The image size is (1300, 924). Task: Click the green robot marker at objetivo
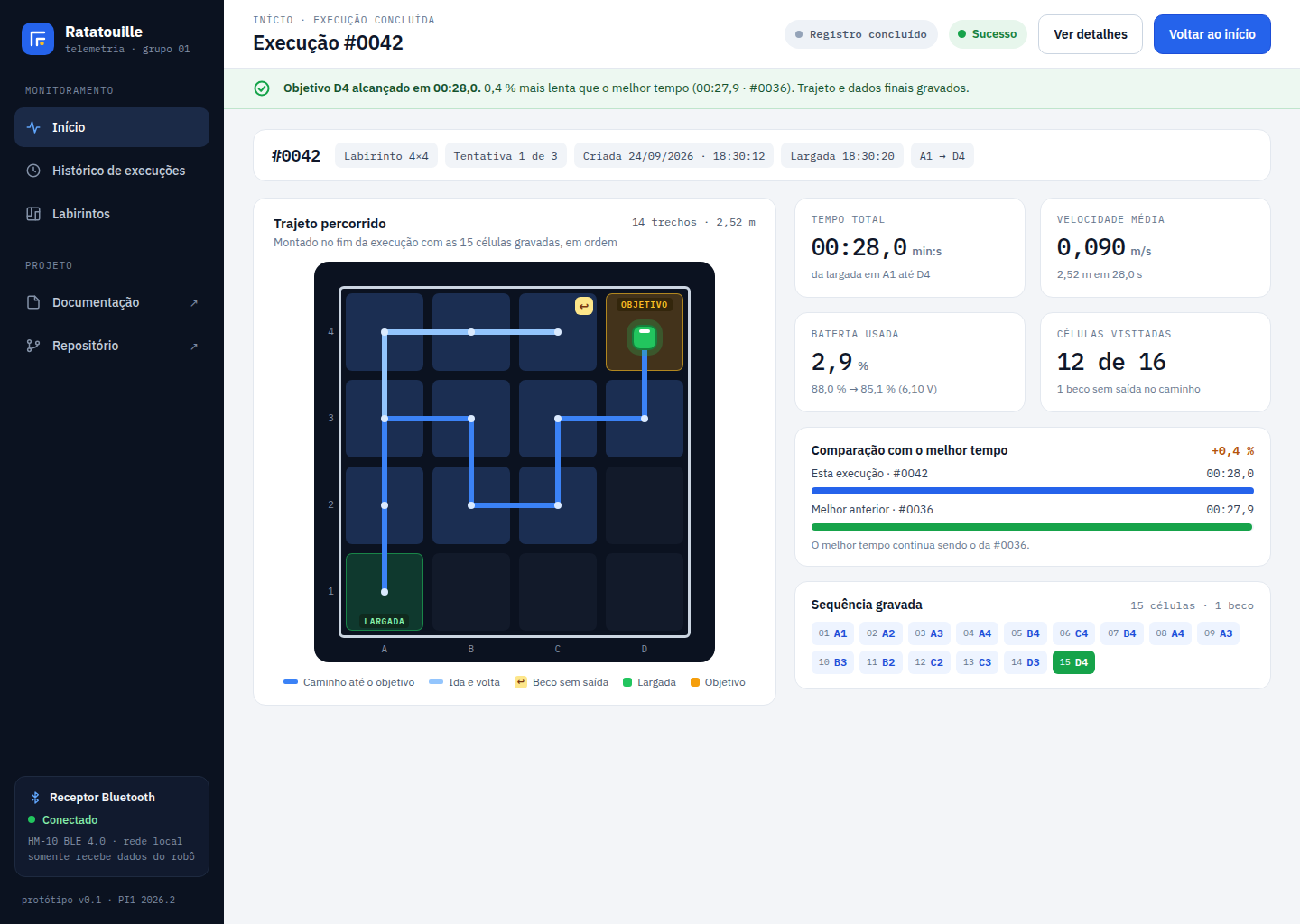coord(645,337)
